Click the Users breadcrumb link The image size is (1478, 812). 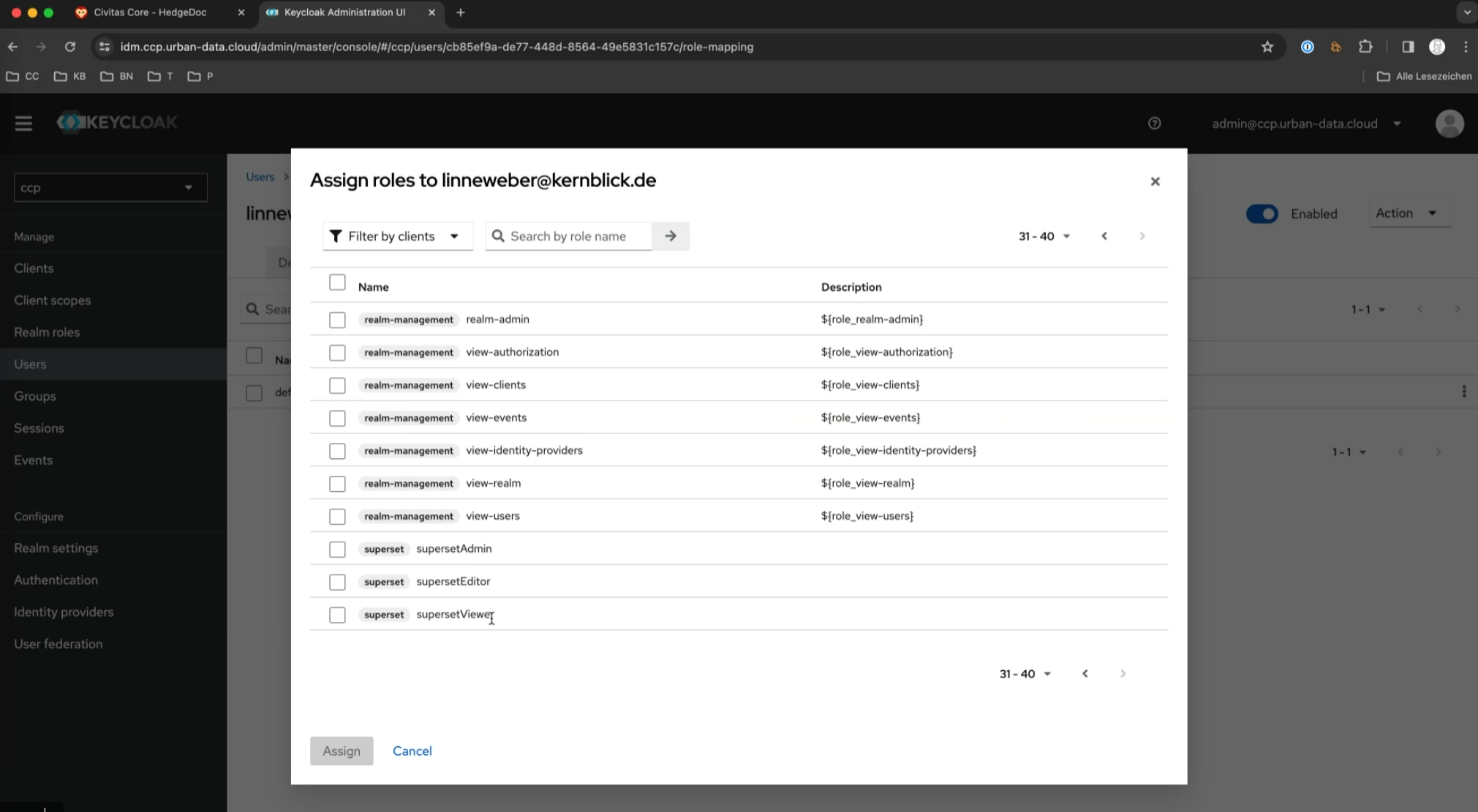[260, 177]
